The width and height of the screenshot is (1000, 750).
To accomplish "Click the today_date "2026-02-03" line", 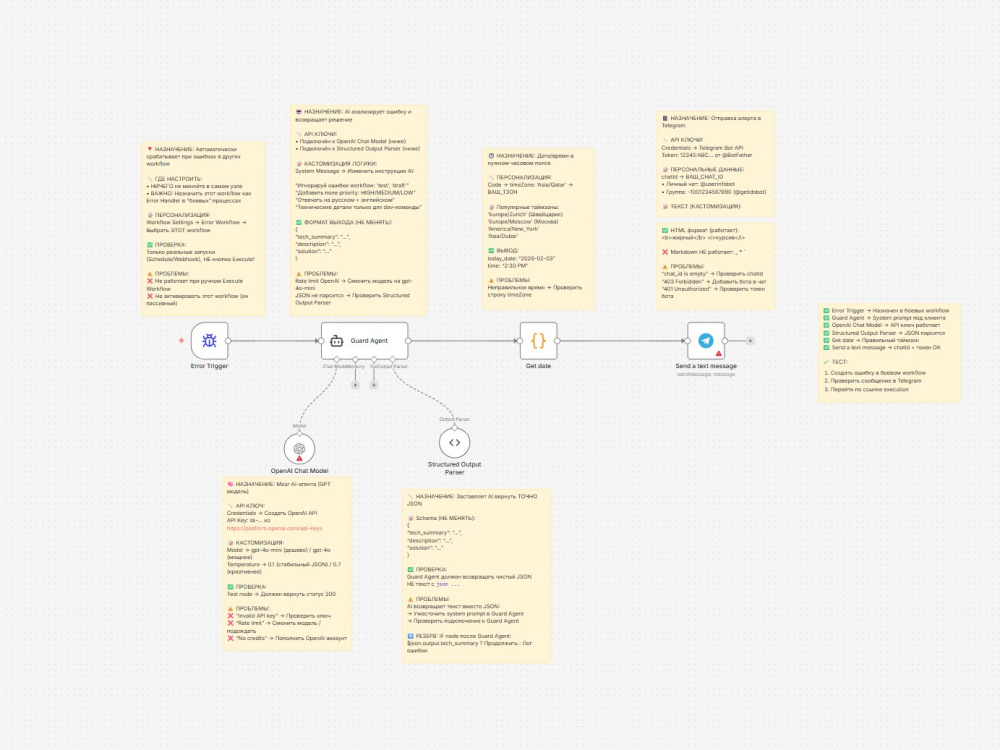I will click(x=522, y=258).
